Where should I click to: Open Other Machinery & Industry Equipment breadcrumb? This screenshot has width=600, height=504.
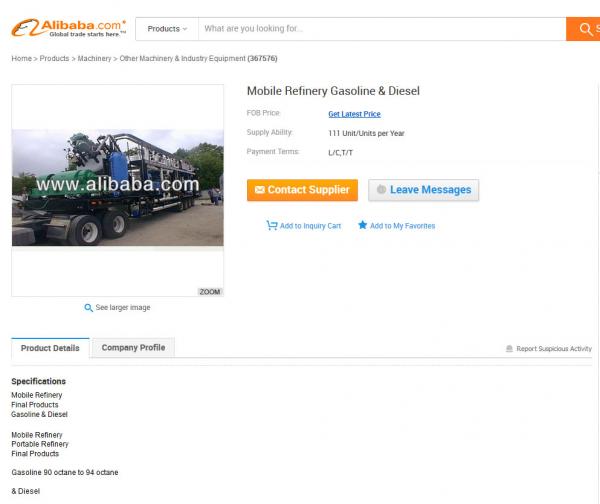coord(183,59)
